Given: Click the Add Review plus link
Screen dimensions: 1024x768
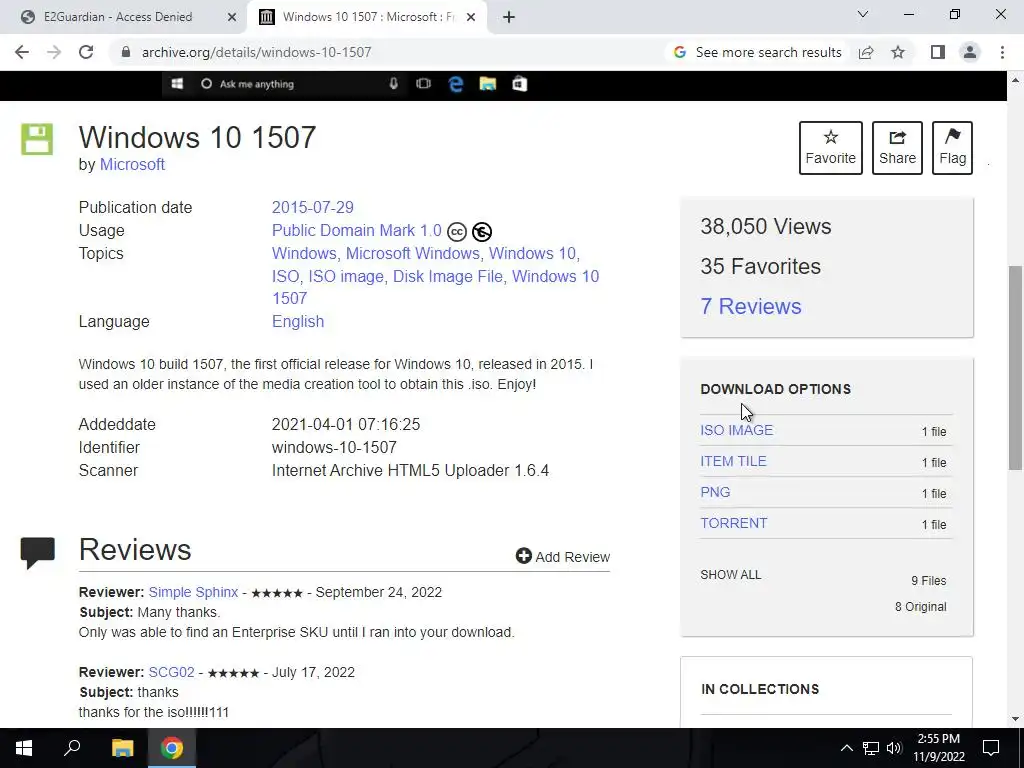Looking at the screenshot, I should coord(562,556).
